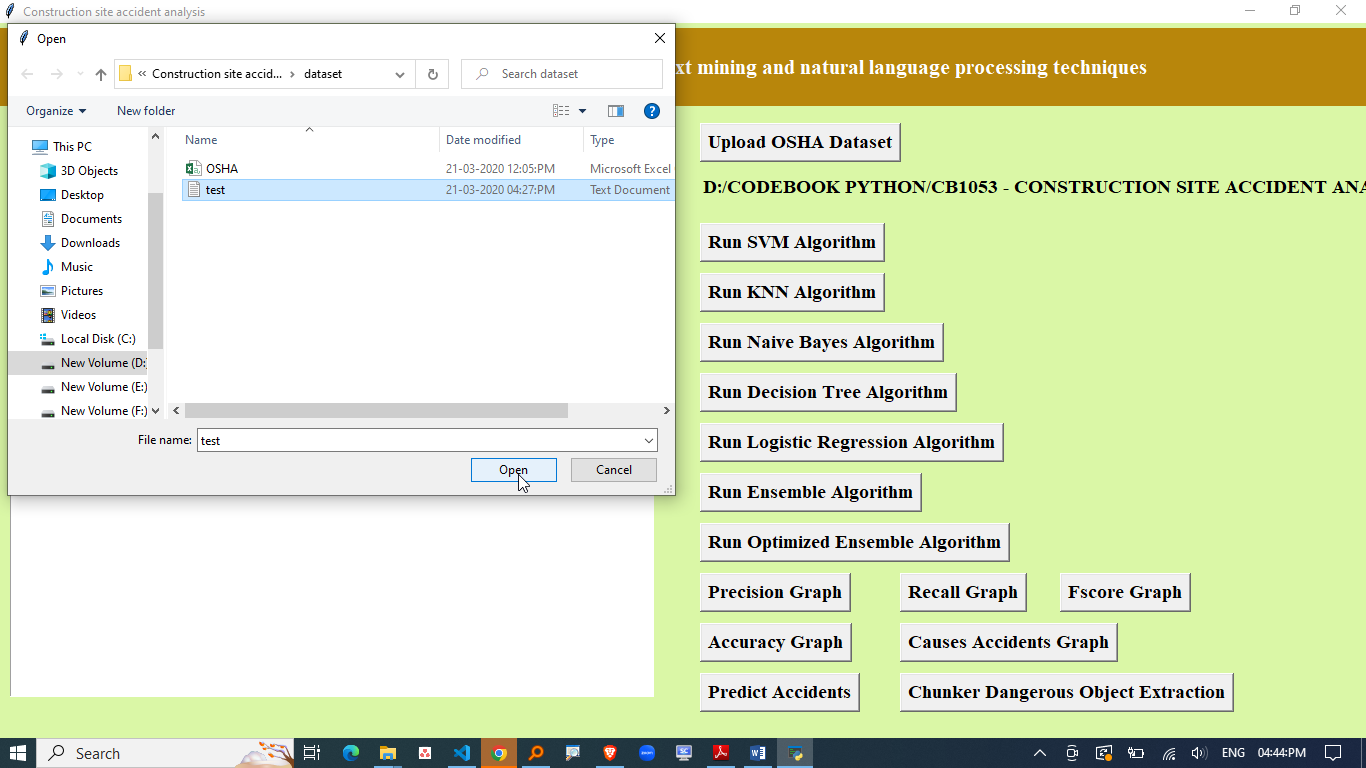Open Windows Start menu
The height and width of the screenshot is (768, 1366).
18,753
